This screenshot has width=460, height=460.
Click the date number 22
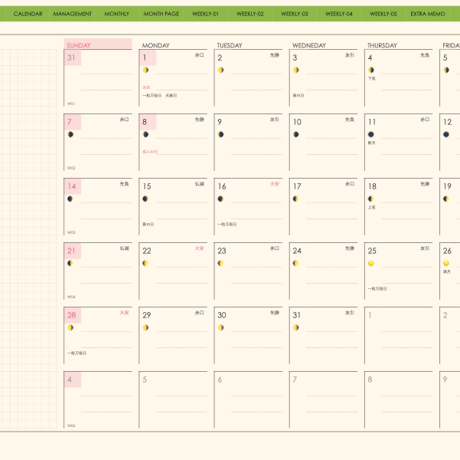pos(147,251)
